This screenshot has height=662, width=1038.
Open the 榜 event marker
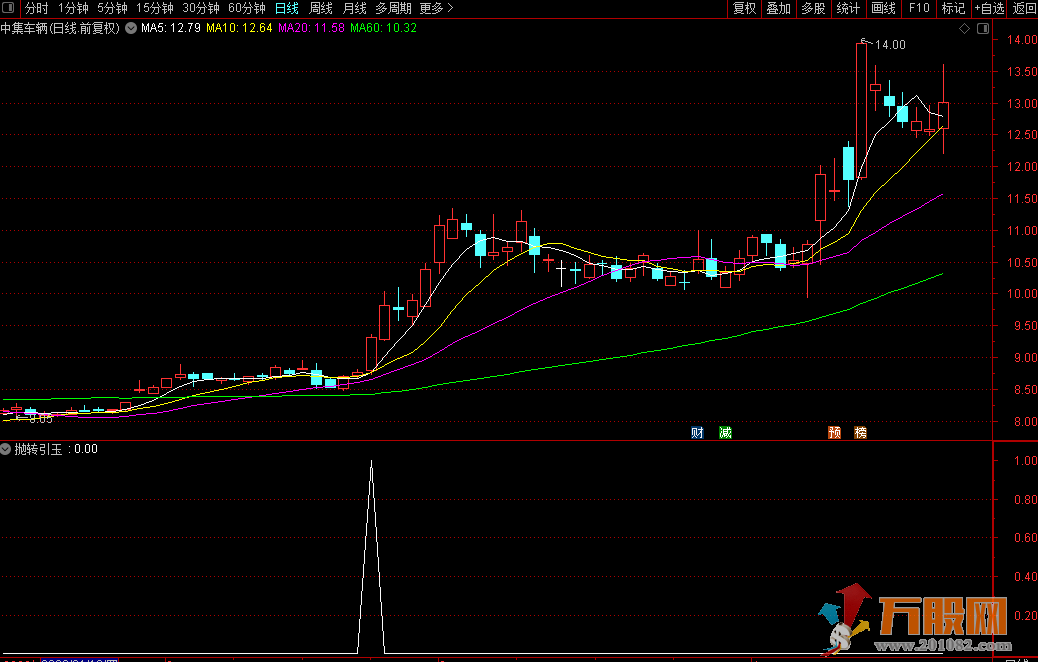[x=861, y=432]
